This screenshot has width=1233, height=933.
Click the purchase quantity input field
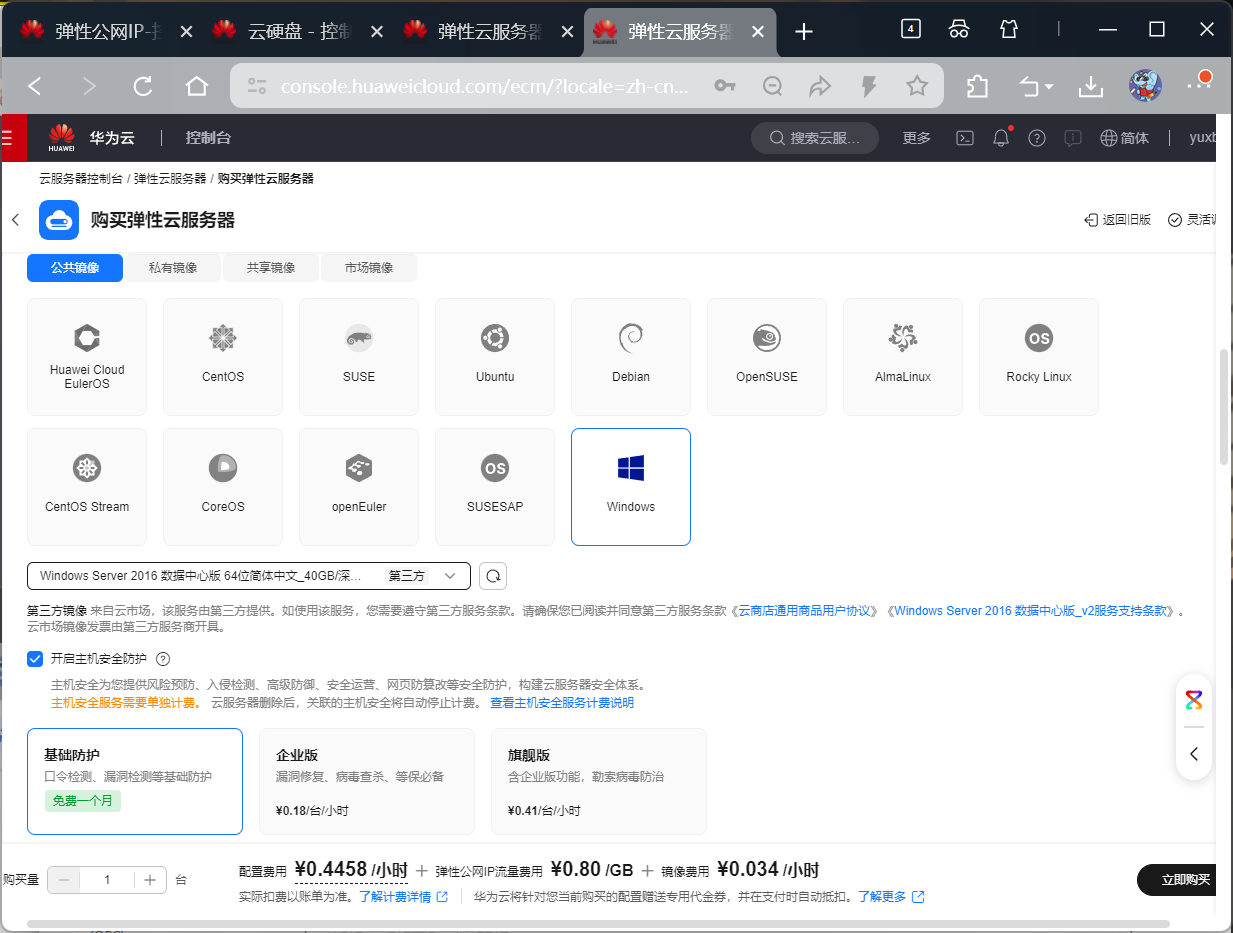point(107,880)
